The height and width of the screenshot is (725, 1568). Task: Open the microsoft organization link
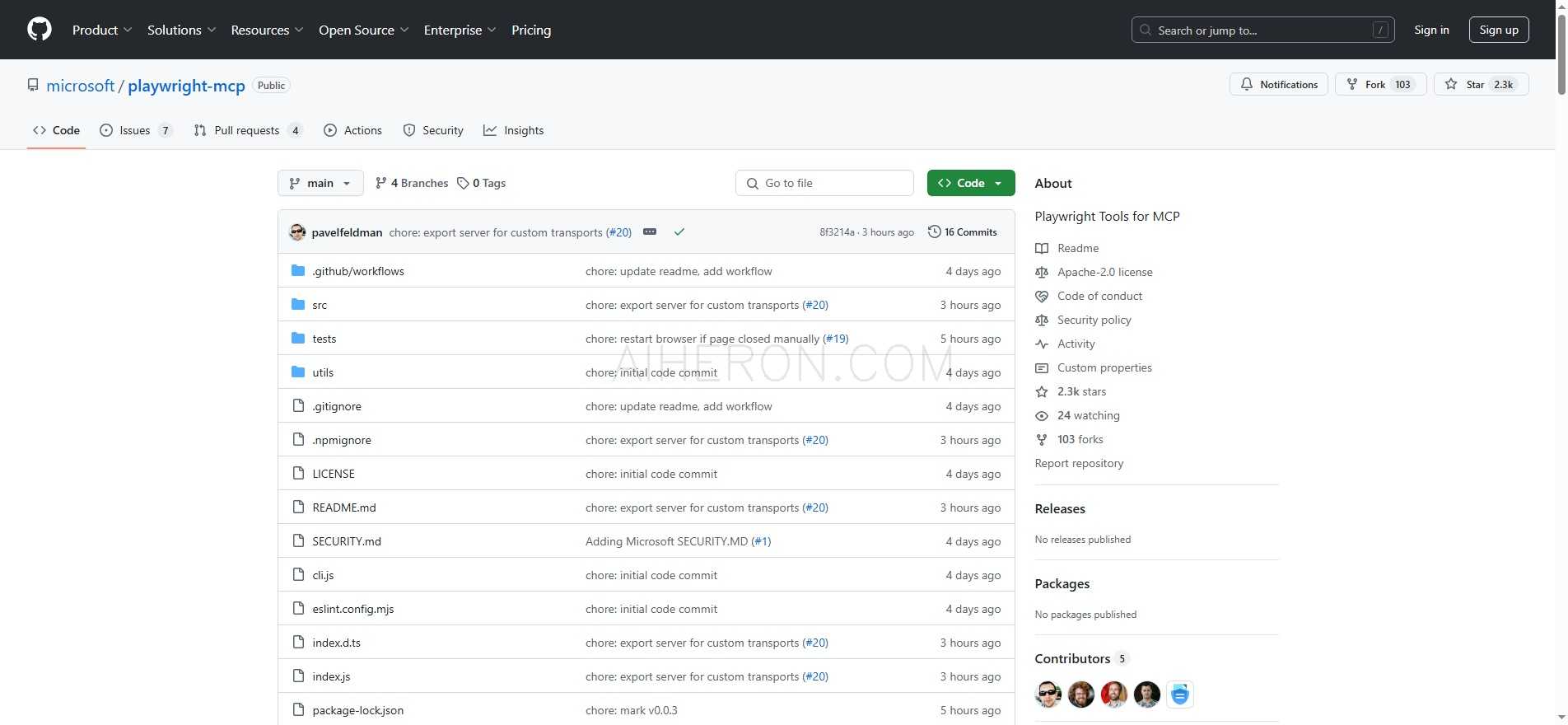[81, 86]
